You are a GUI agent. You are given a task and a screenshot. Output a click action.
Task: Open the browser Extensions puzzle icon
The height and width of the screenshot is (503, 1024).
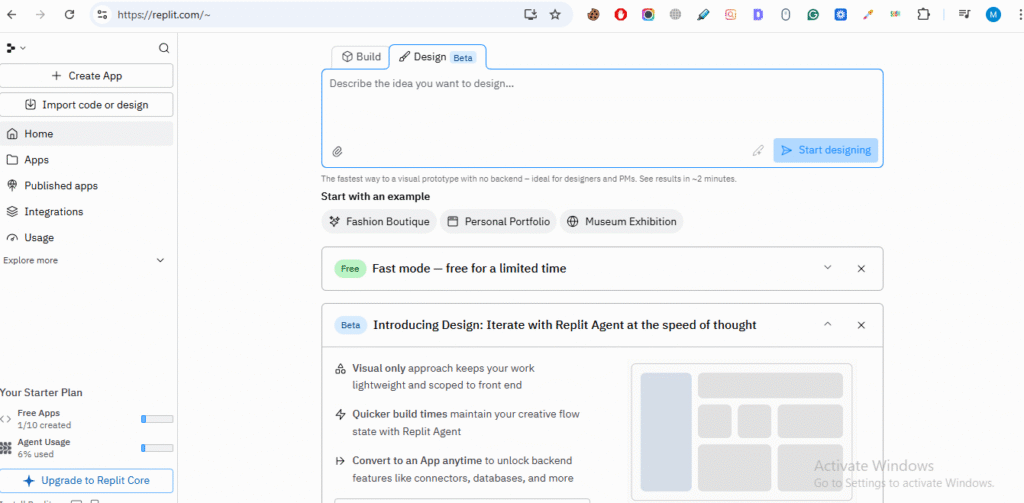coord(923,15)
